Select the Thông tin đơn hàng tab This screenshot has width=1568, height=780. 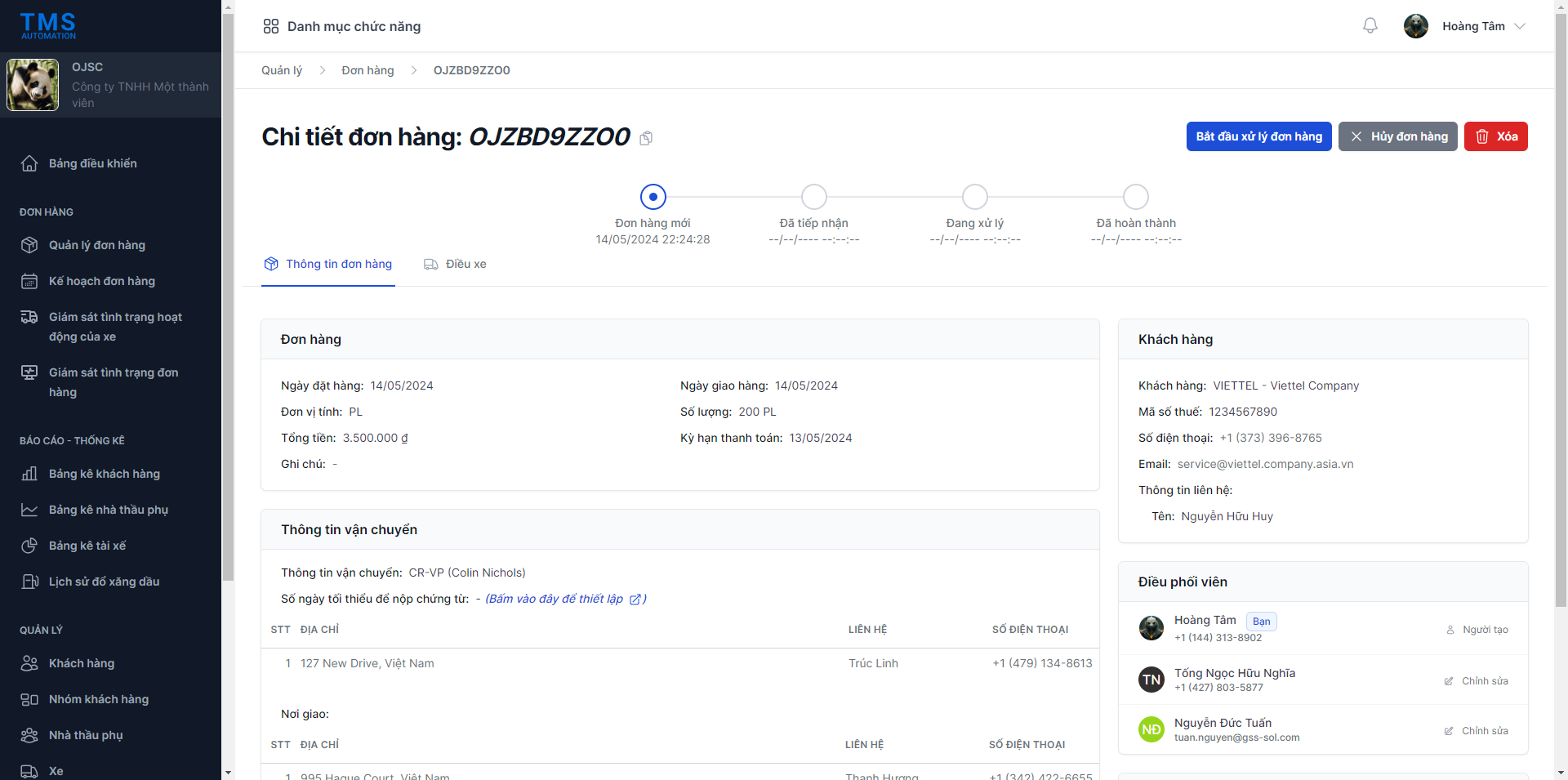pyautogui.click(x=328, y=264)
